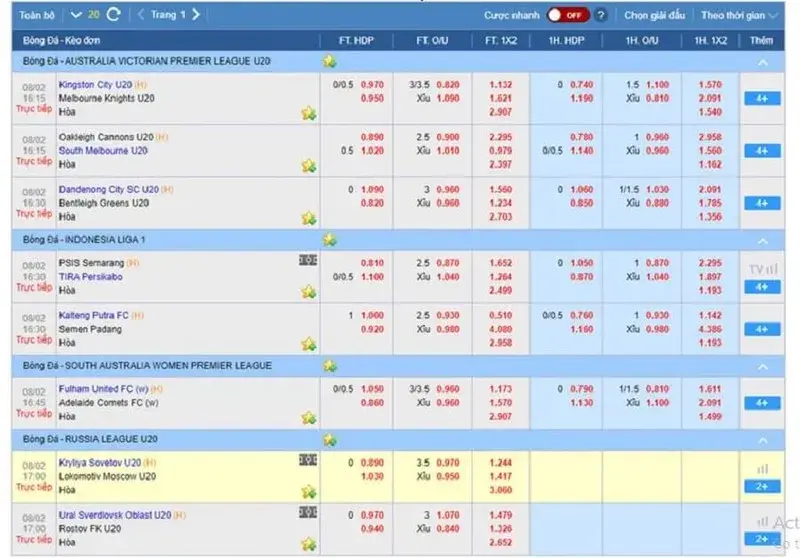
Task: Open statistics chart icon for Krylya Sovetov match
Action: 762,468
